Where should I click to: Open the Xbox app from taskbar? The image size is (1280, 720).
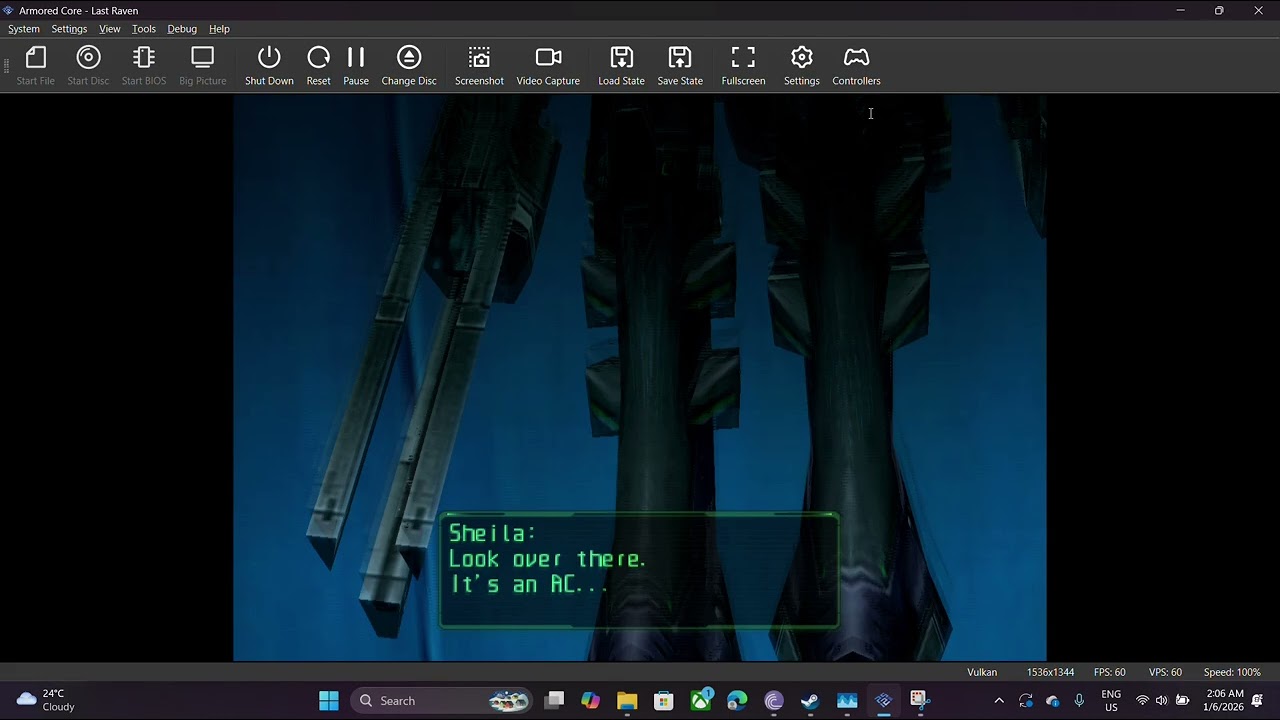[701, 701]
